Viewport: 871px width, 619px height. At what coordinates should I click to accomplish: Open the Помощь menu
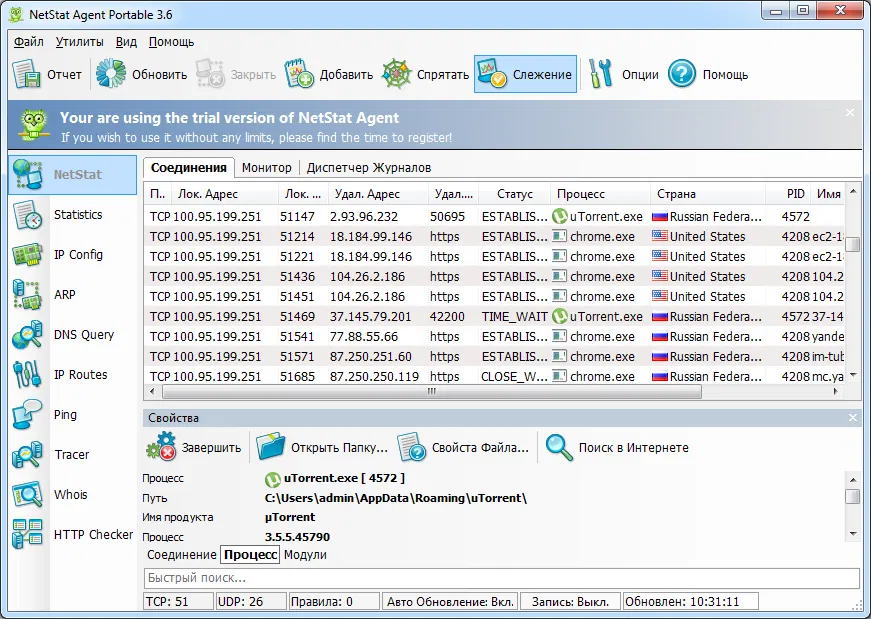171,42
